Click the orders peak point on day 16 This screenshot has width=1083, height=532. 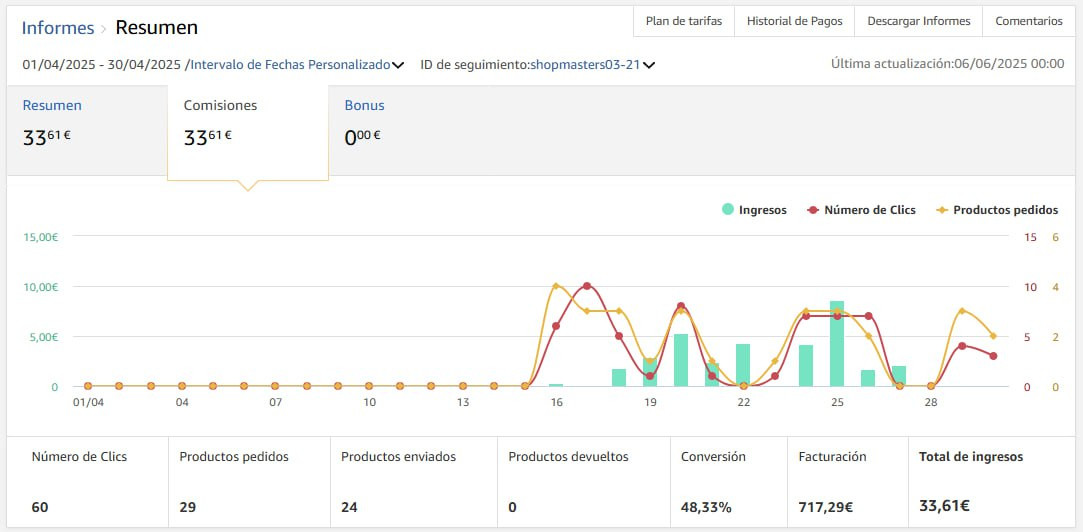pos(556,287)
